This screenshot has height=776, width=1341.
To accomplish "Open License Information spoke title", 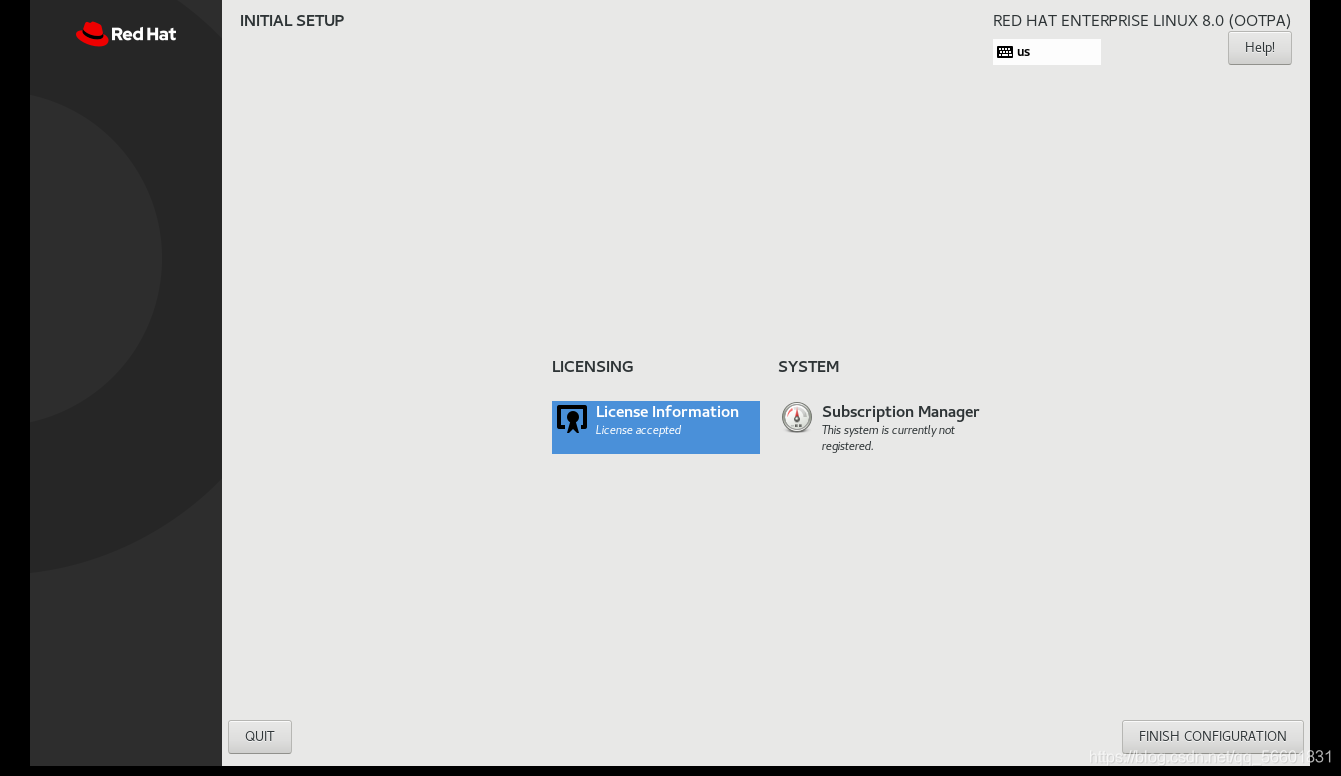I will (x=667, y=412).
